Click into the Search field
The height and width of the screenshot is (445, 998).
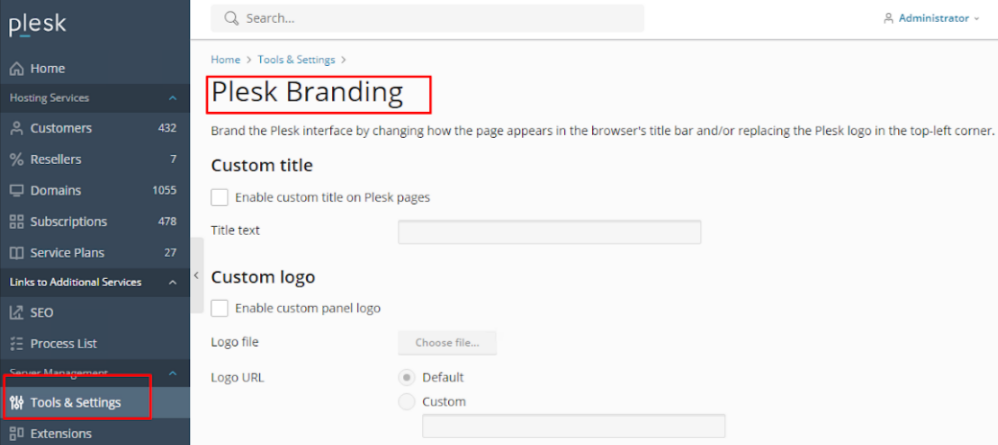tap(427, 18)
